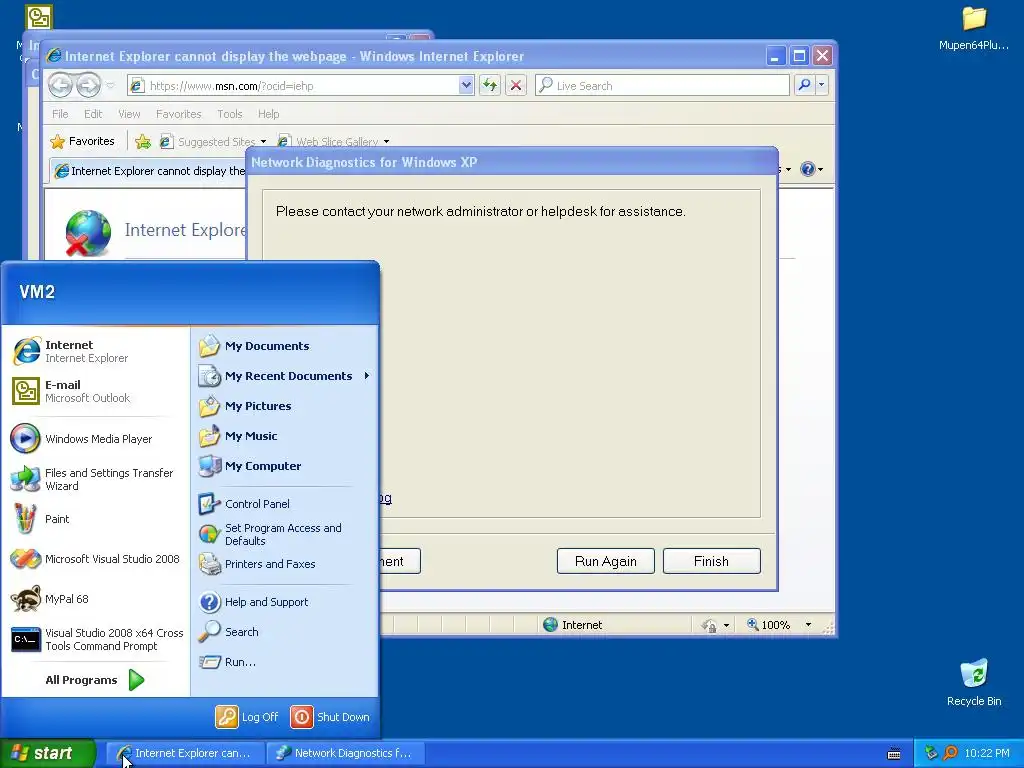This screenshot has width=1024, height=768.
Task: Open the Run dialog
Action: (285, 662)
